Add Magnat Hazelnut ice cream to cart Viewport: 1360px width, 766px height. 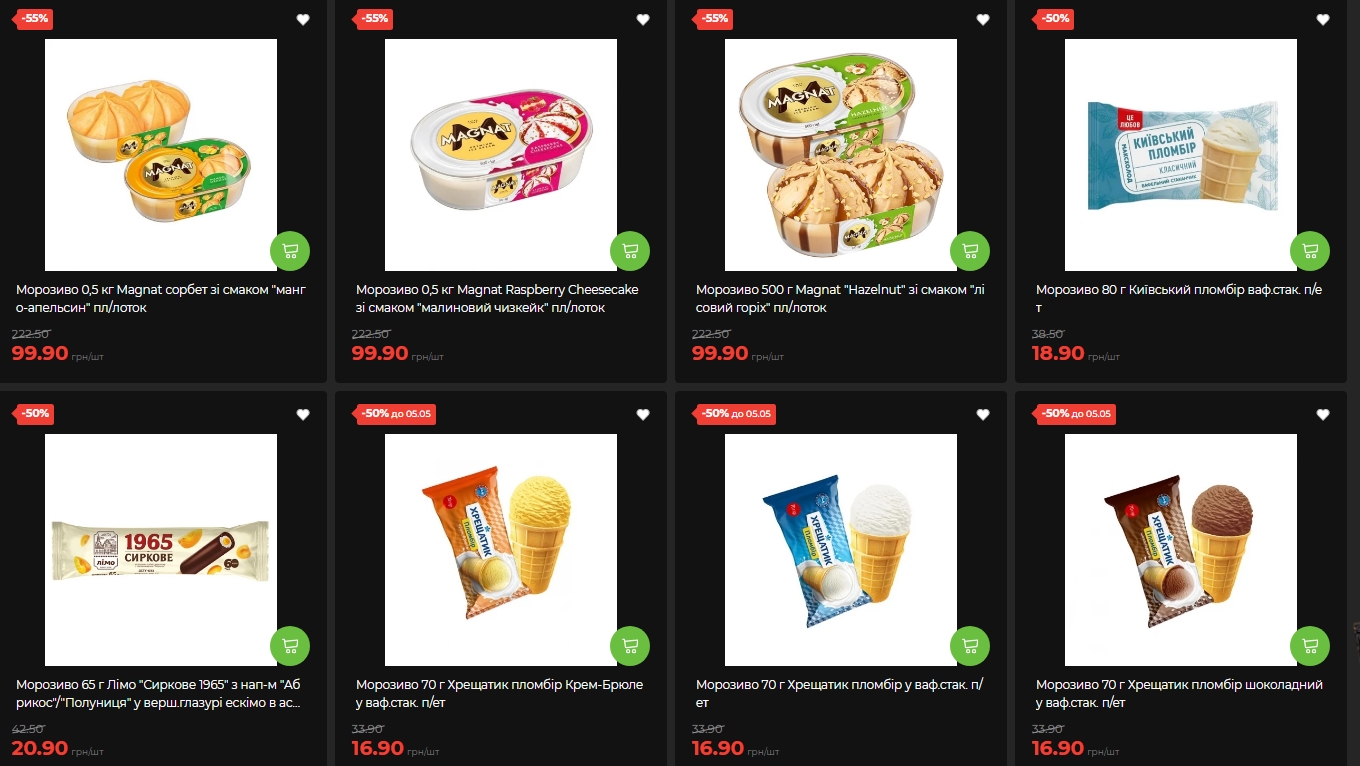970,251
